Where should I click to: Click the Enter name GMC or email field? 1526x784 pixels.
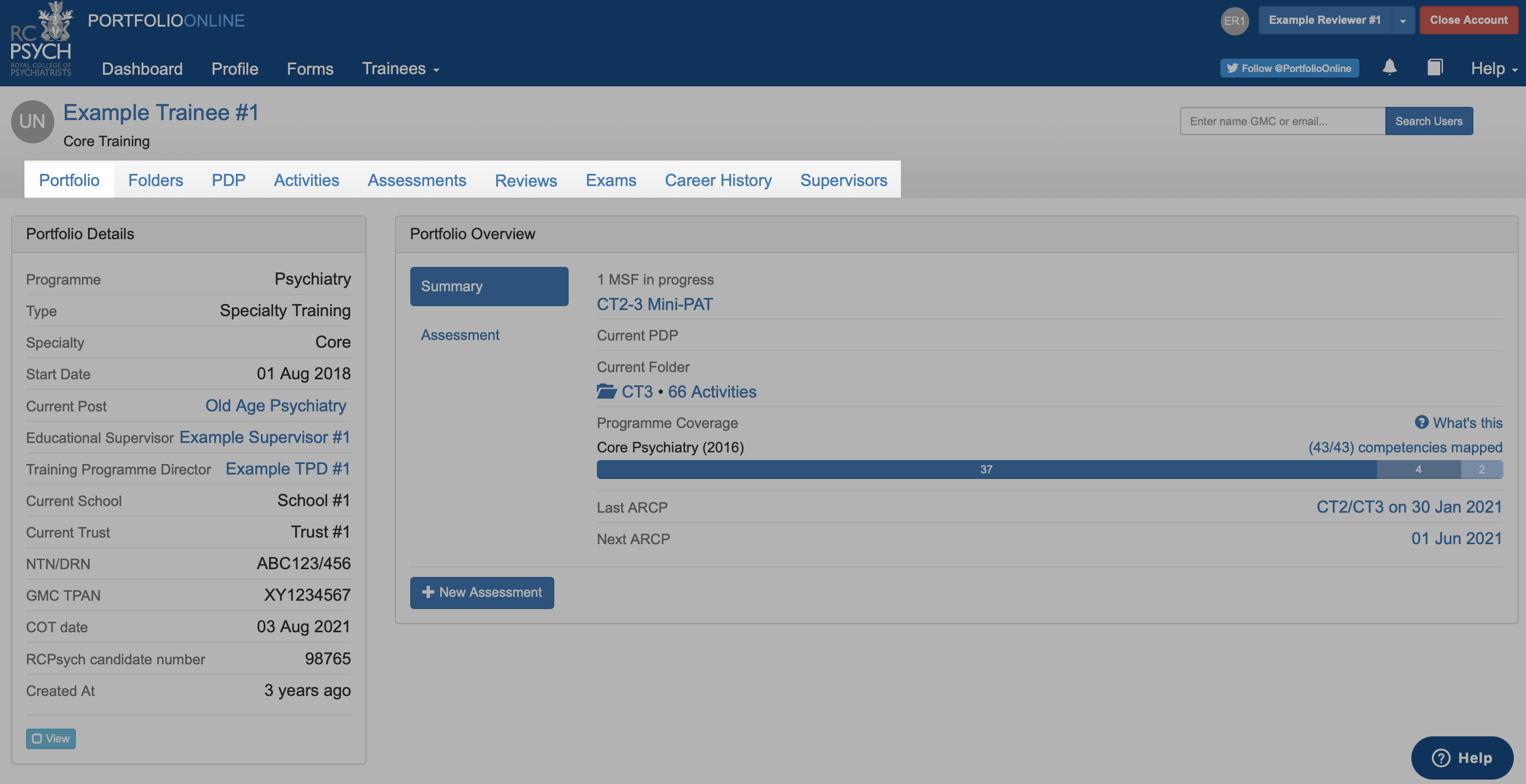coord(1282,121)
